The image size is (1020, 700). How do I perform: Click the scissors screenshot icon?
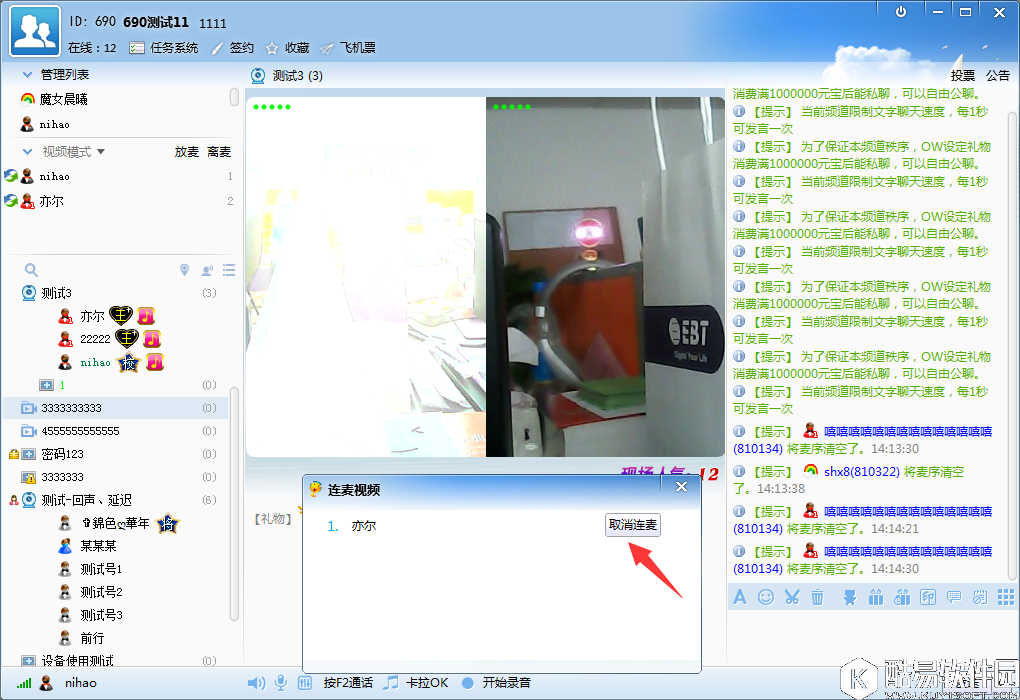tap(791, 597)
